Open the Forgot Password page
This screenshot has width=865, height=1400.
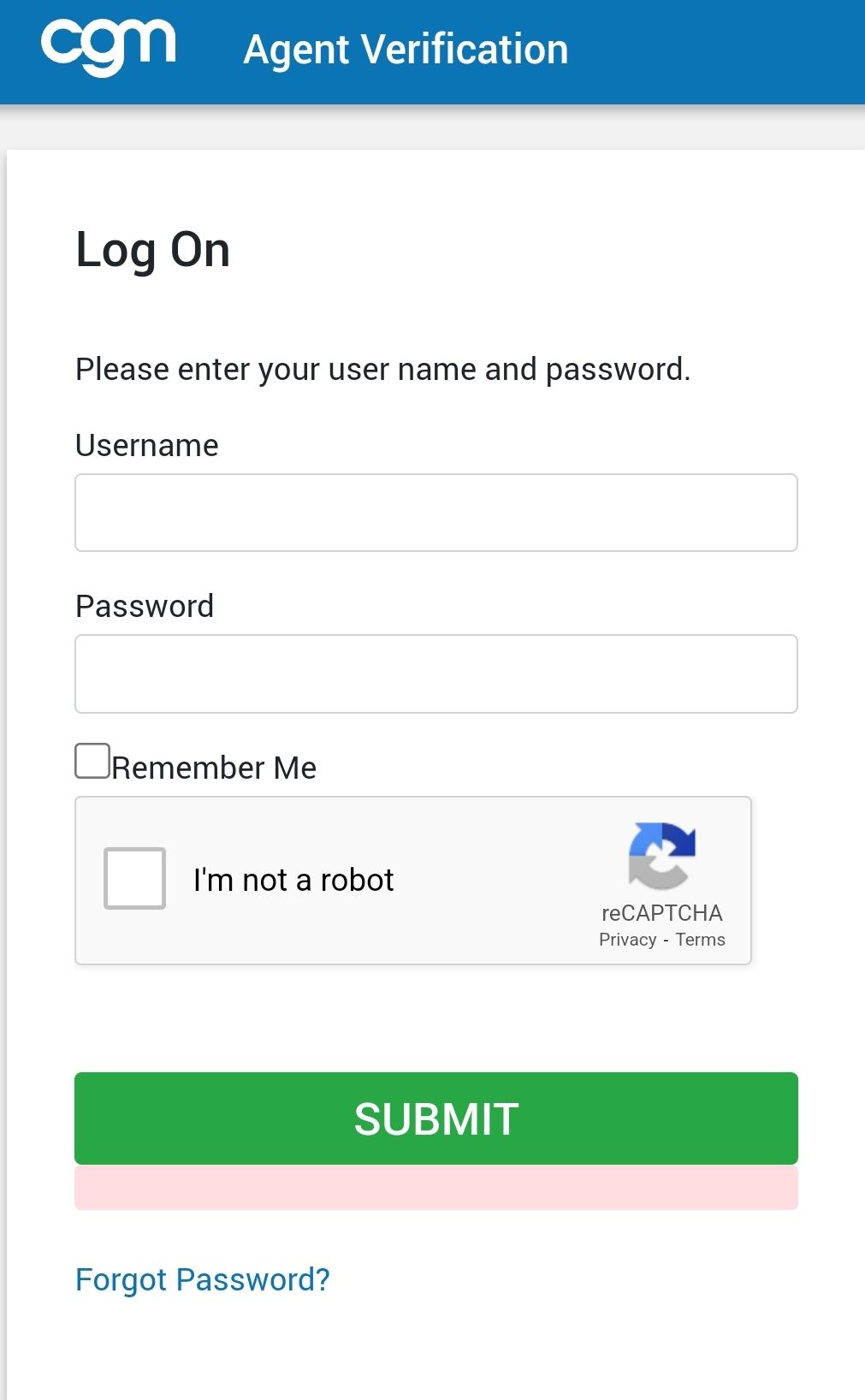click(x=202, y=1279)
